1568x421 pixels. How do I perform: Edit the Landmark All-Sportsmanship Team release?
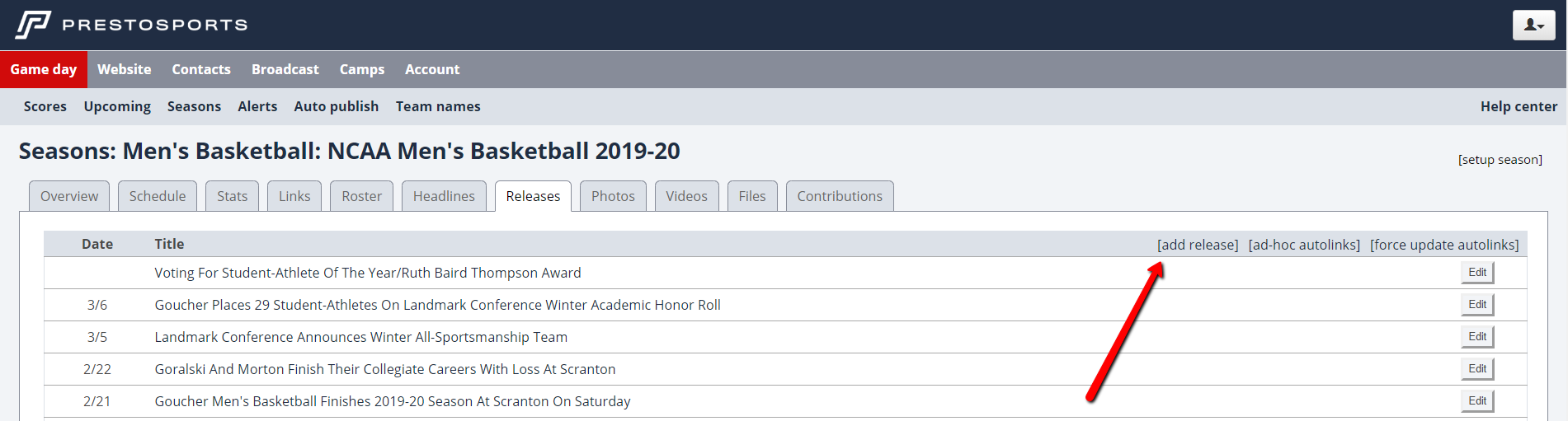1476,337
